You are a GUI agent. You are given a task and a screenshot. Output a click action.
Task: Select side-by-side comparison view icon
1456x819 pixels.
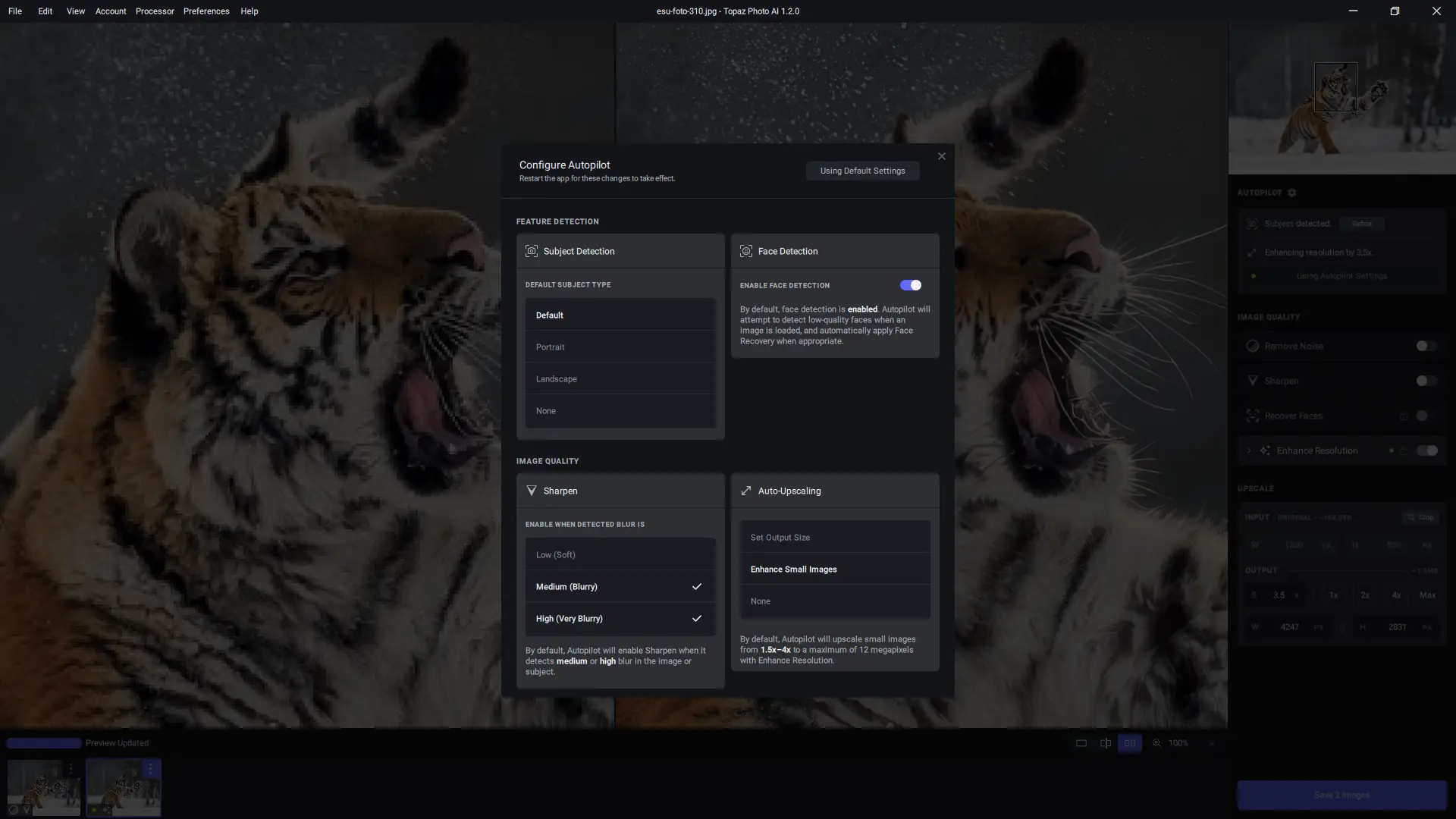(x=1130, y=743)
